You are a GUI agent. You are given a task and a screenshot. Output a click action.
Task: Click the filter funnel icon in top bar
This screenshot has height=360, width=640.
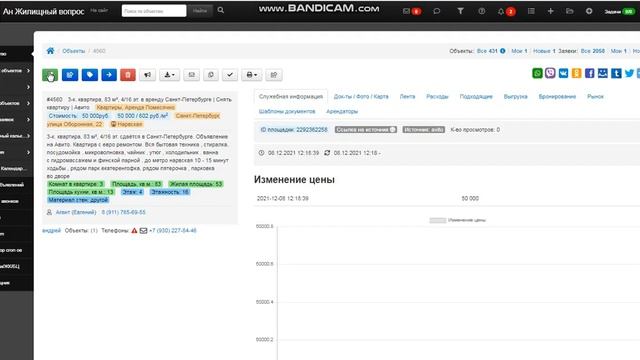460,11
